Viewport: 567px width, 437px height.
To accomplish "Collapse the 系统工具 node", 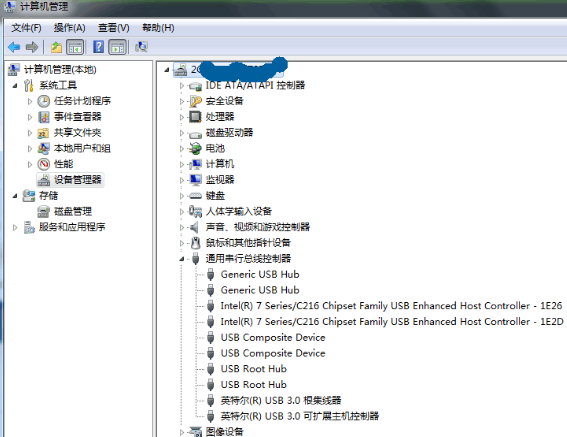I will click(15, 86).
